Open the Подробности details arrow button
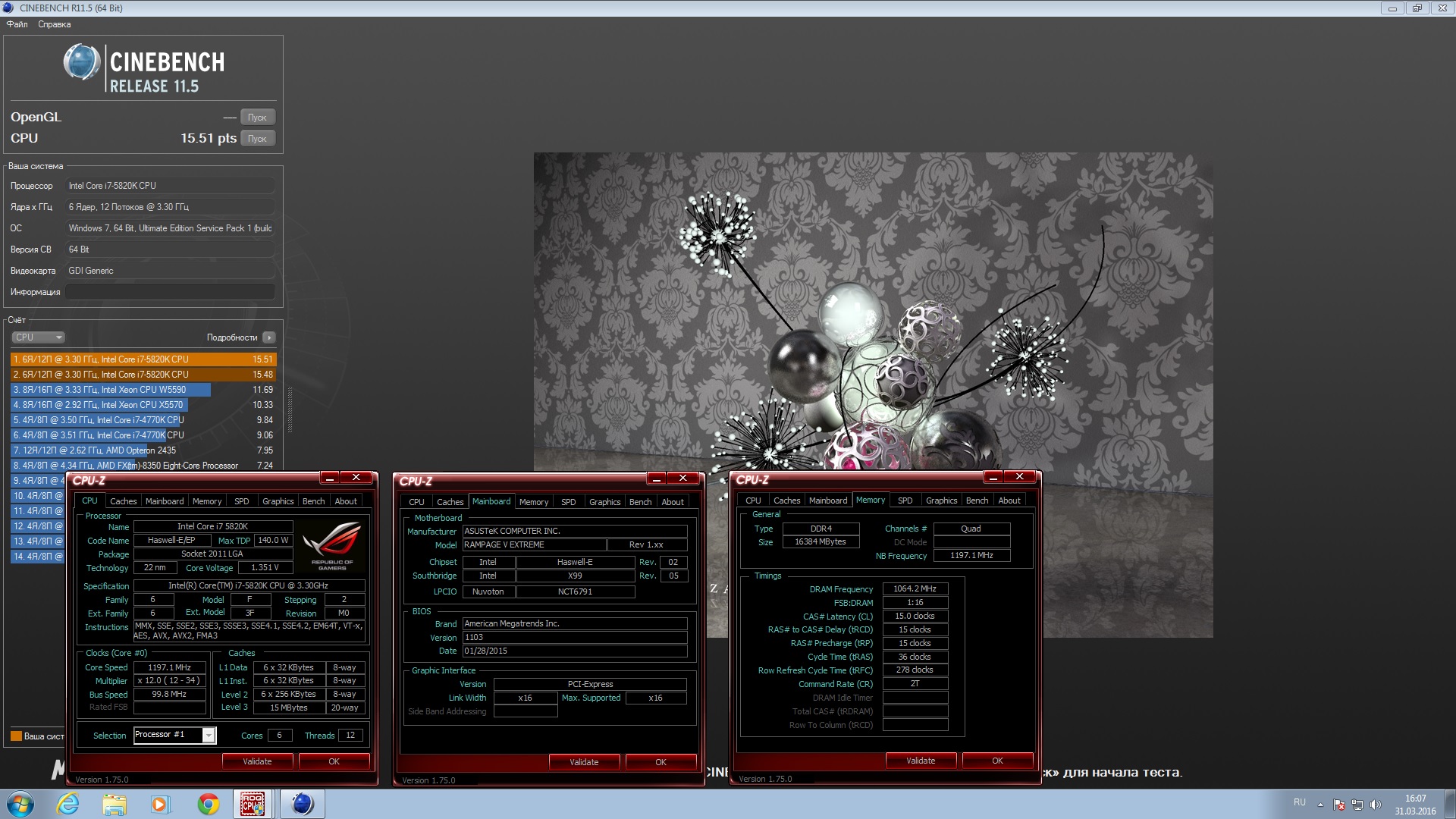The height and width of the screenshot is (819, 1456). coord(269,337)
